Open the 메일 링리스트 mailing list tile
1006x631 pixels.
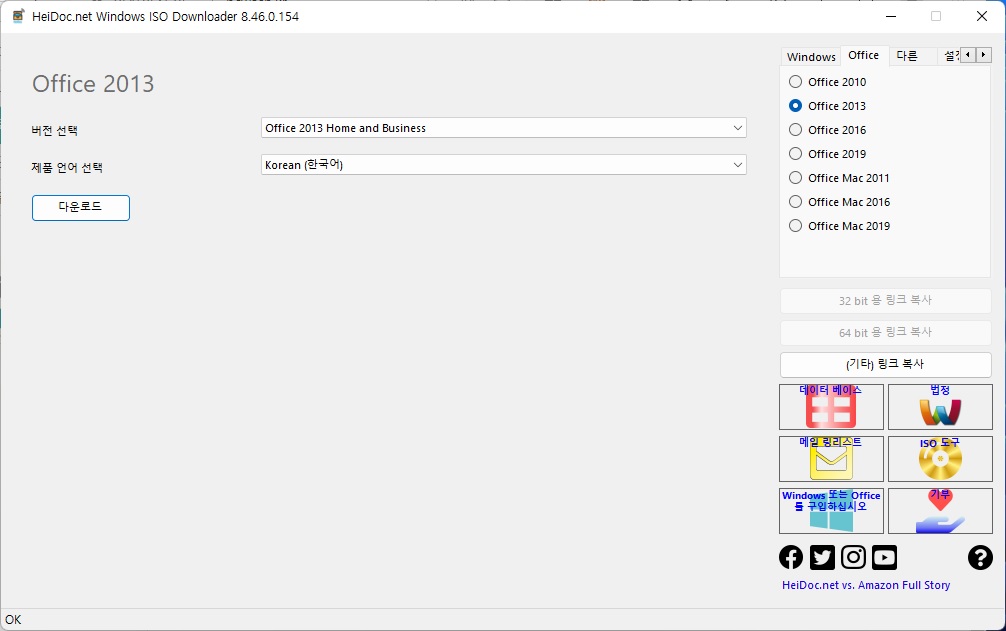pyautogui.click(x=831, y=459)
